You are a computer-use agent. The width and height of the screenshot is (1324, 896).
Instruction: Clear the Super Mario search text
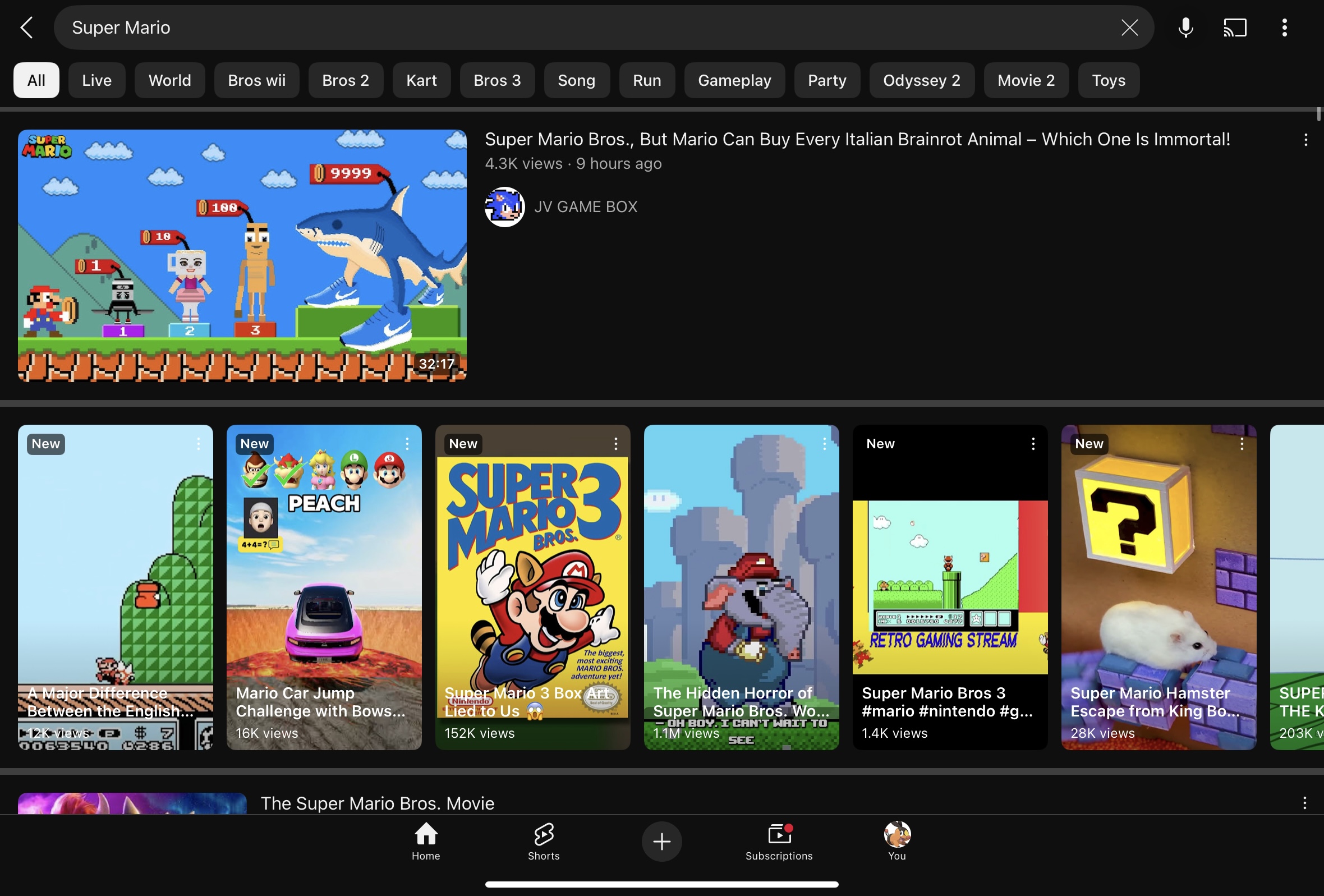point(1129,27)
